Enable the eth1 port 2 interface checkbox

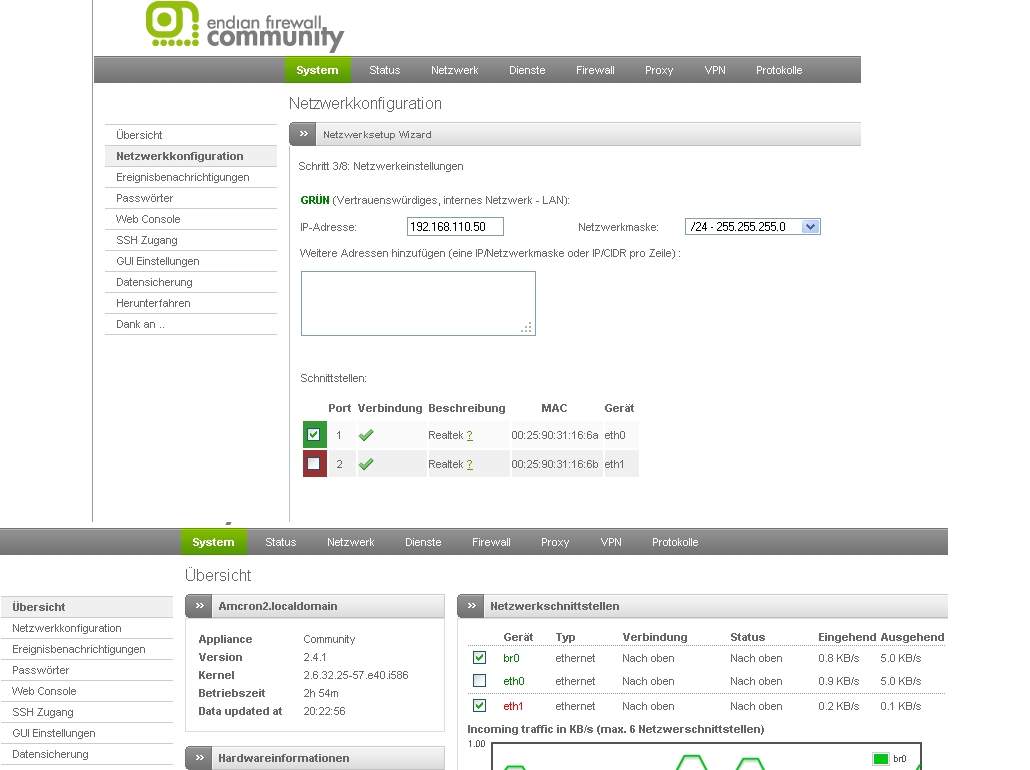click(x=314, y=464)
